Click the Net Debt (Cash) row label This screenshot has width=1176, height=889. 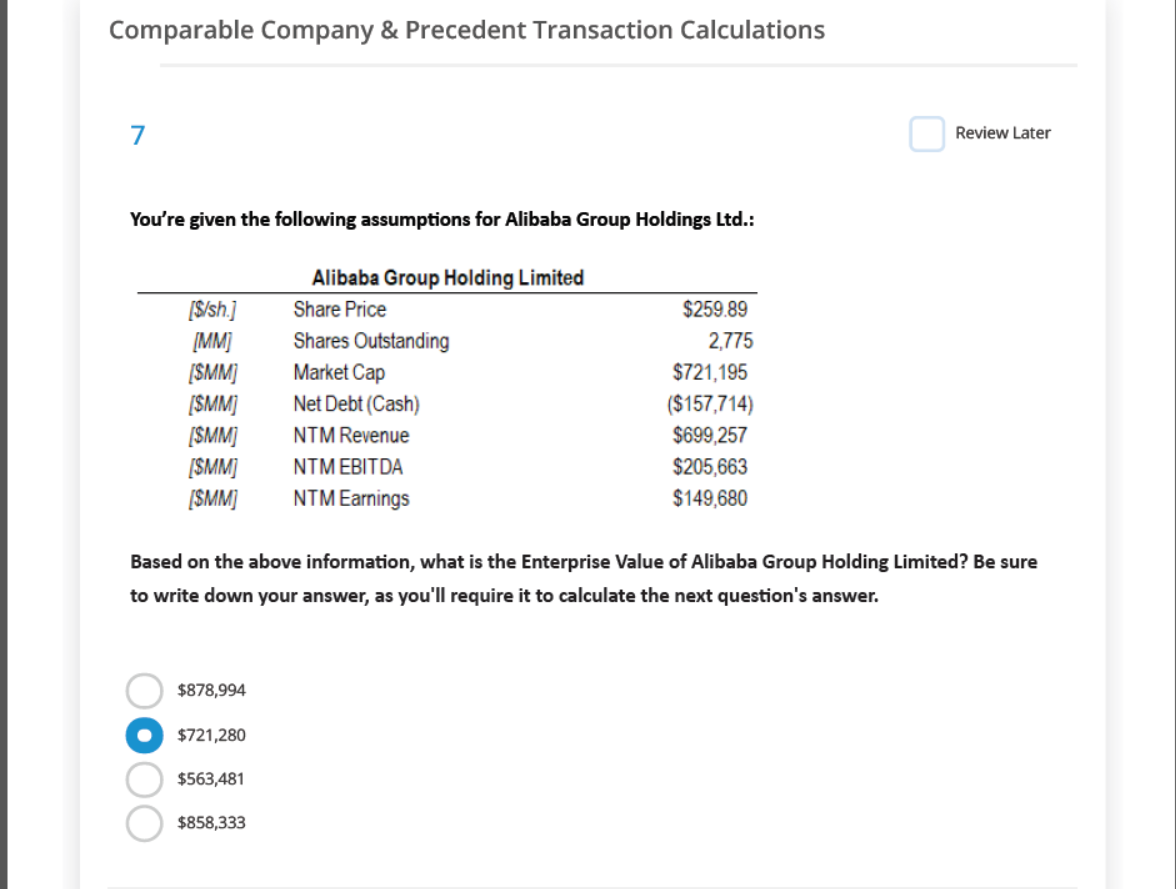tap(356, 404)
